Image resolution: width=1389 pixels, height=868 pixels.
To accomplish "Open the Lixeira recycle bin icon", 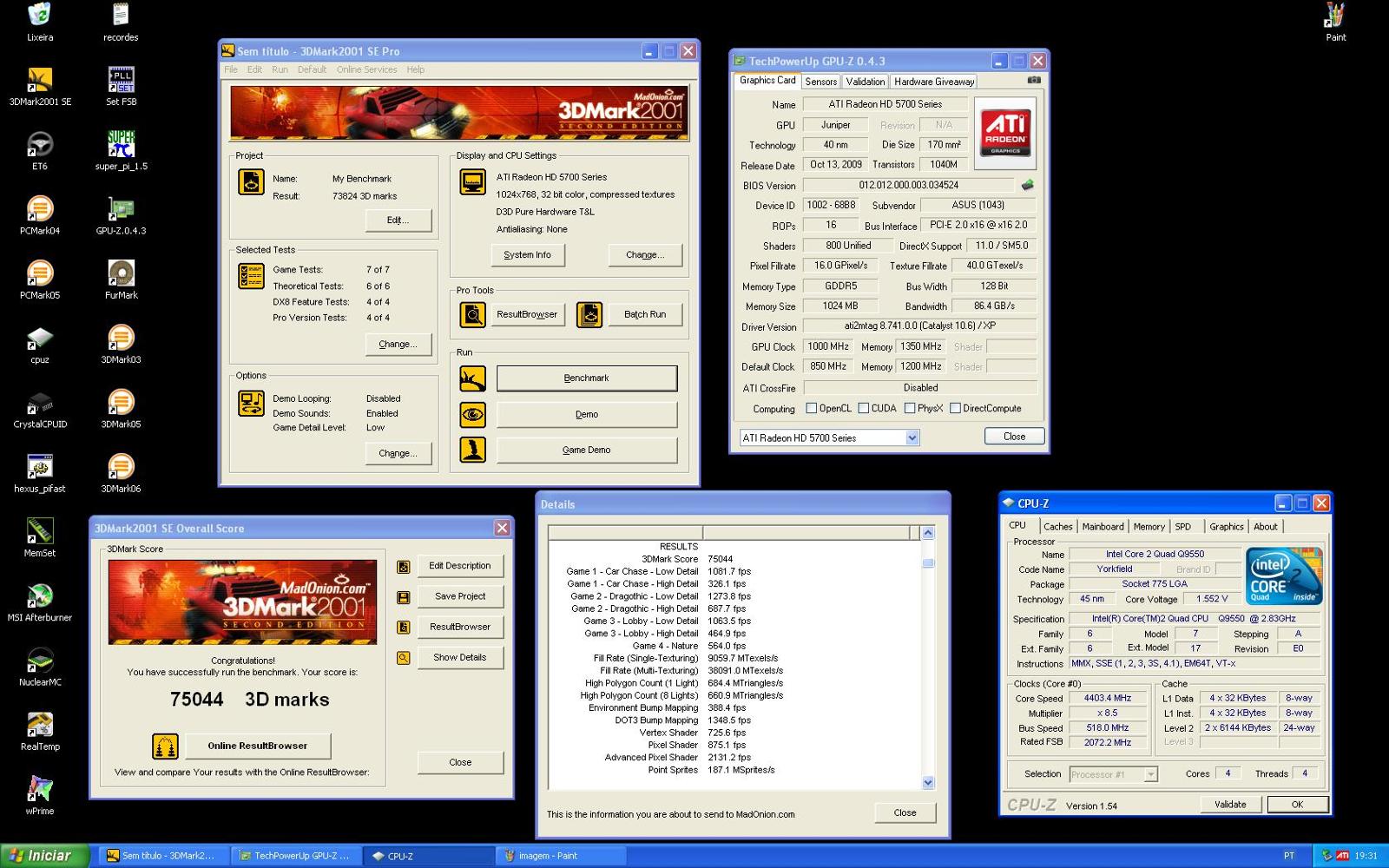I will 40,23.
